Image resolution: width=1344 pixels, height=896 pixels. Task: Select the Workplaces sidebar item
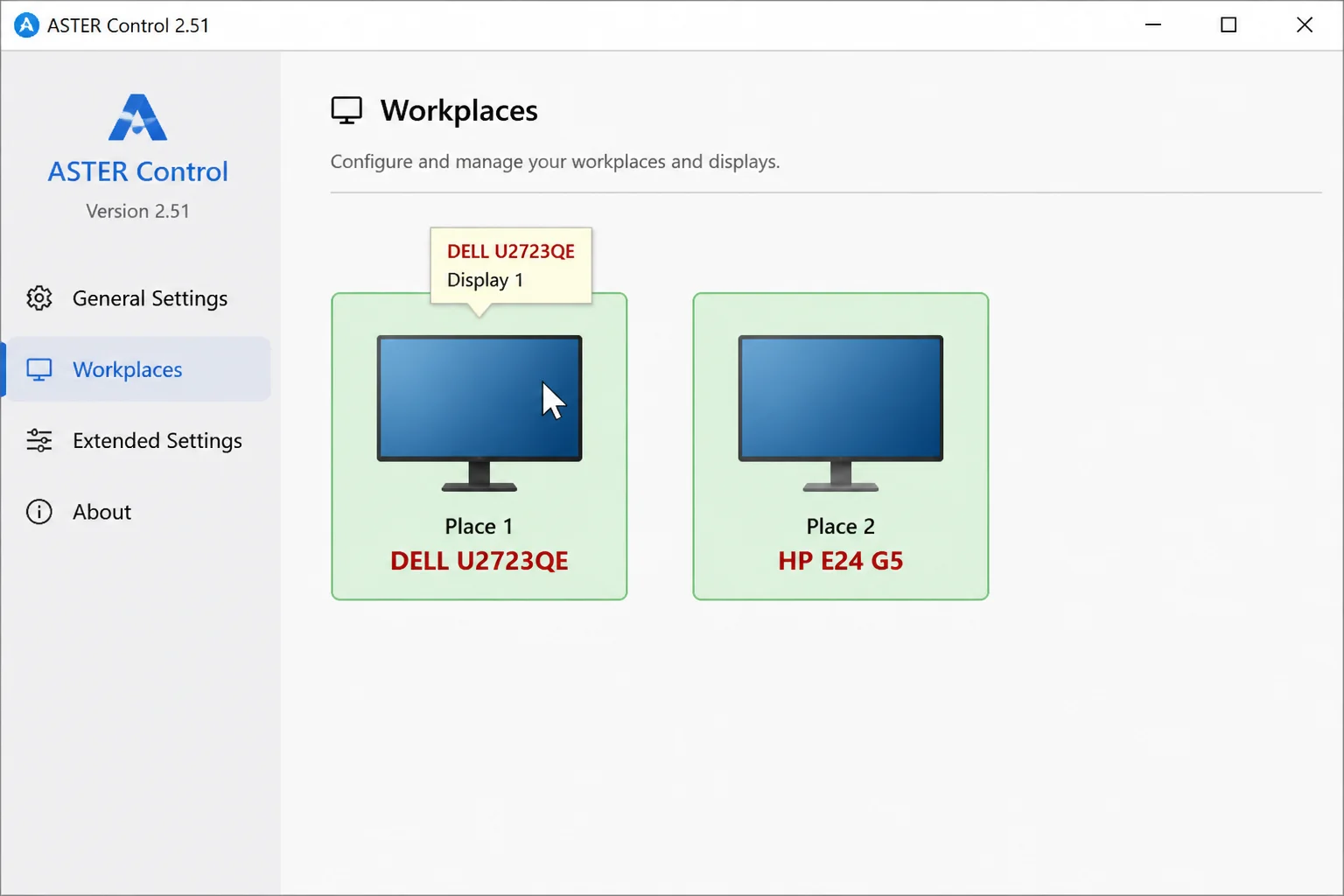138,369
